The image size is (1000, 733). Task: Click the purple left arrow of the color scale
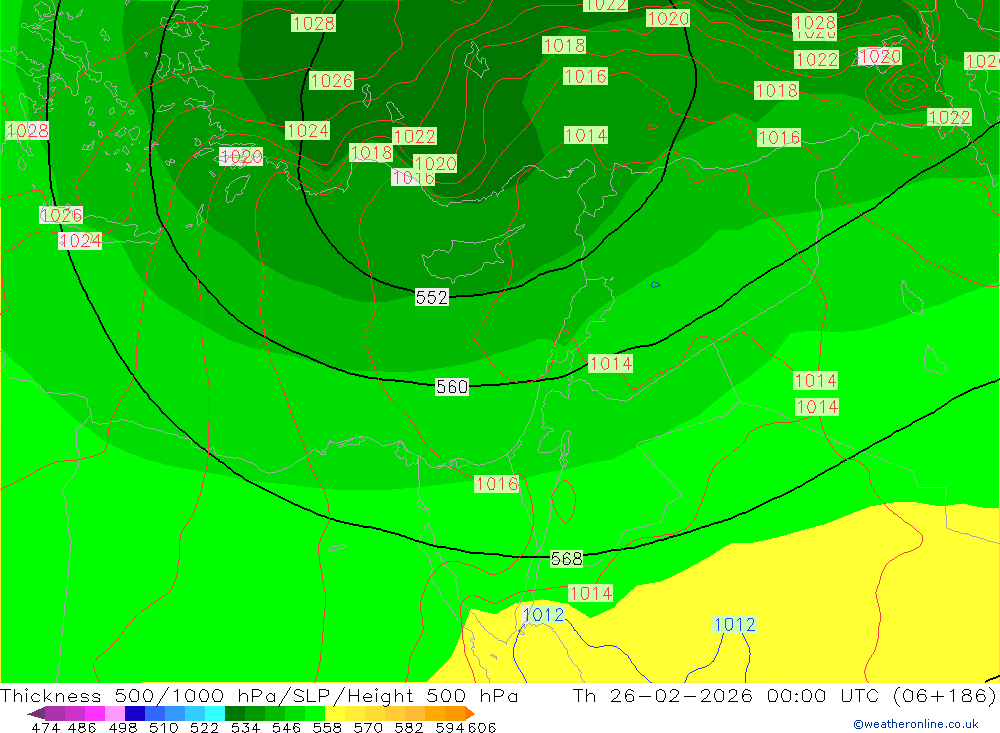tap(36, 713)
